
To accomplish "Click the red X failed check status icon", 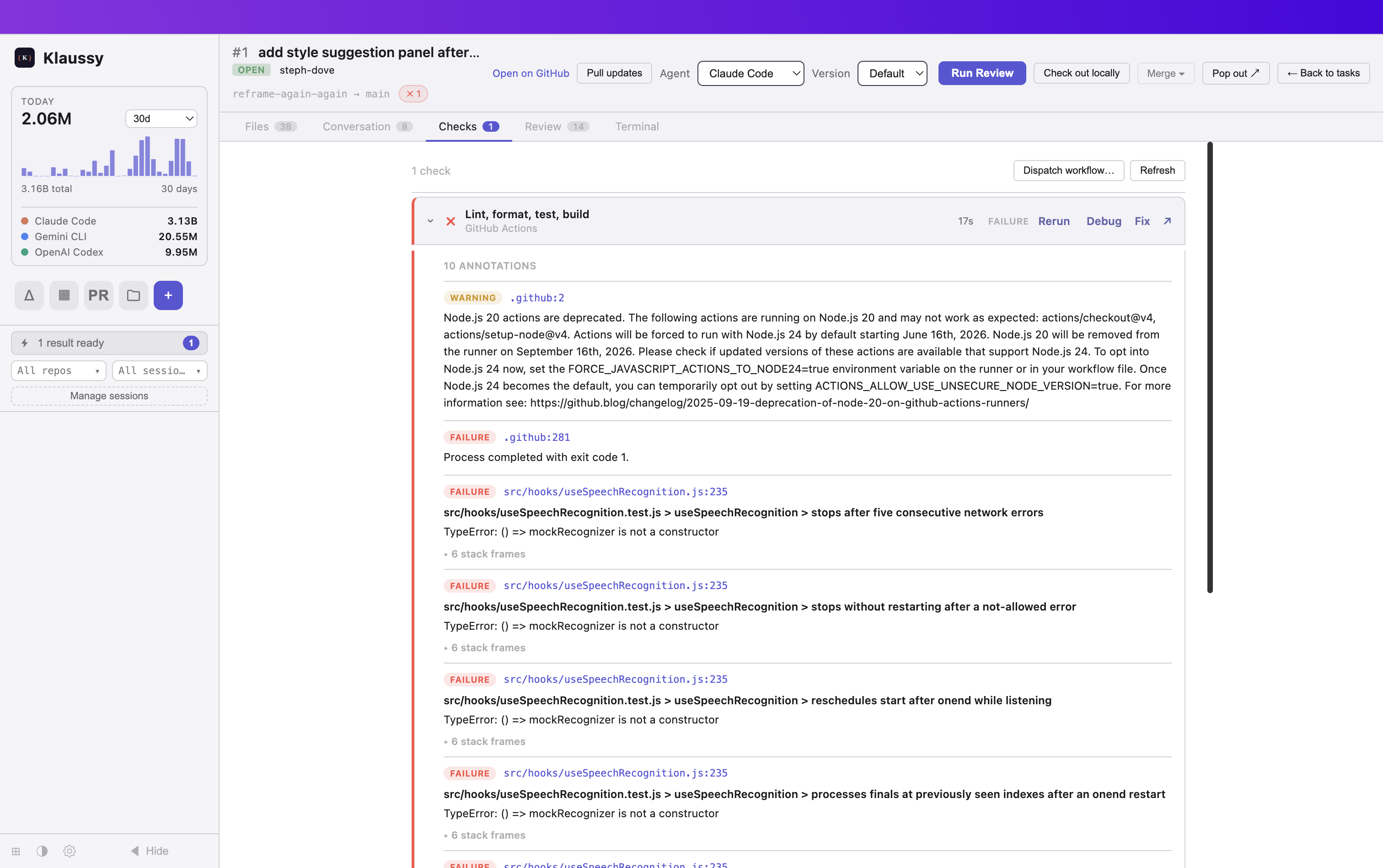I will pos(450,222).
